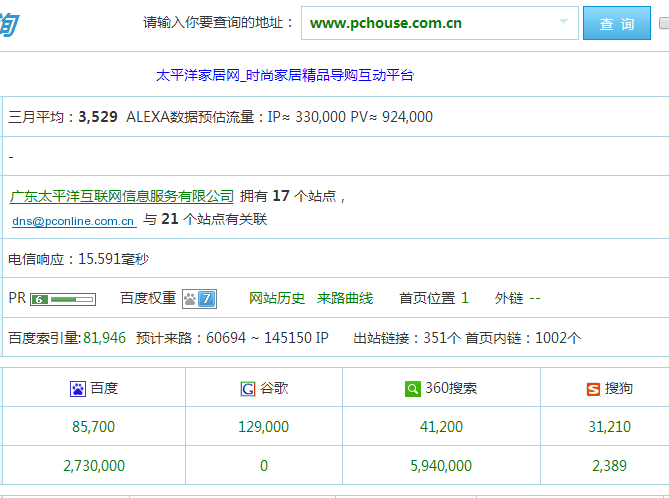Click the Sogou orange icon
Image resolution: width=669 pixels, height=498 pixels.
click(x=594, y=388)
